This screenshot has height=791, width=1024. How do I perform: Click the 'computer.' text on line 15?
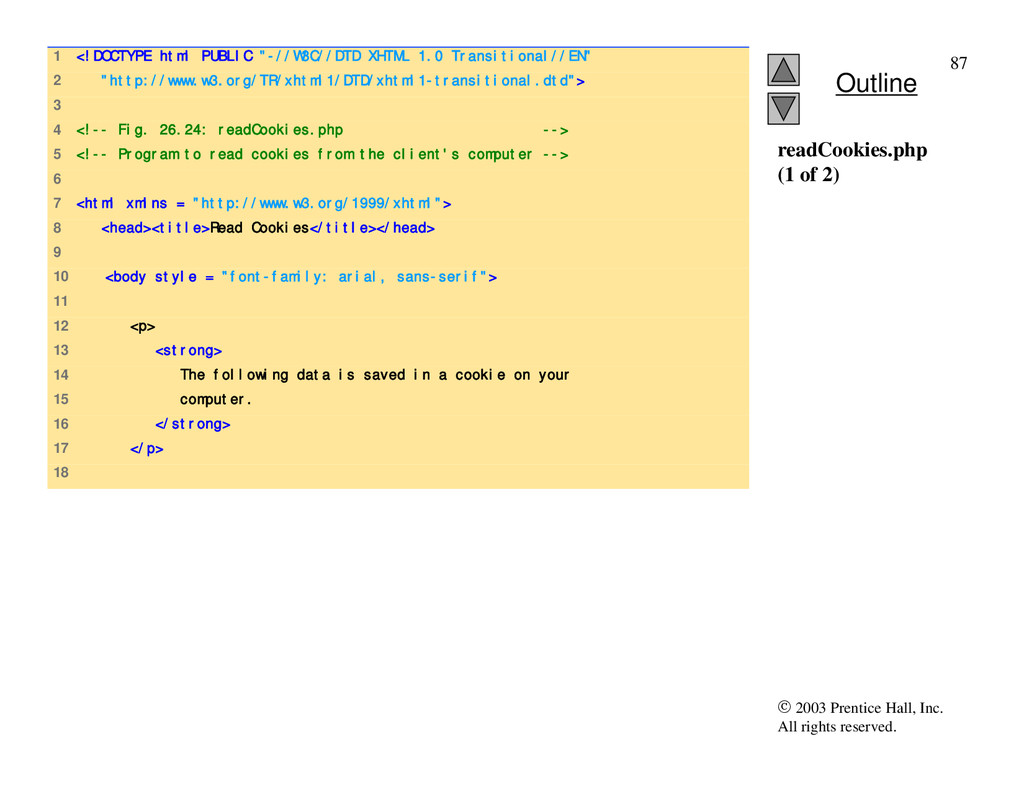click(x=216, y=400)
